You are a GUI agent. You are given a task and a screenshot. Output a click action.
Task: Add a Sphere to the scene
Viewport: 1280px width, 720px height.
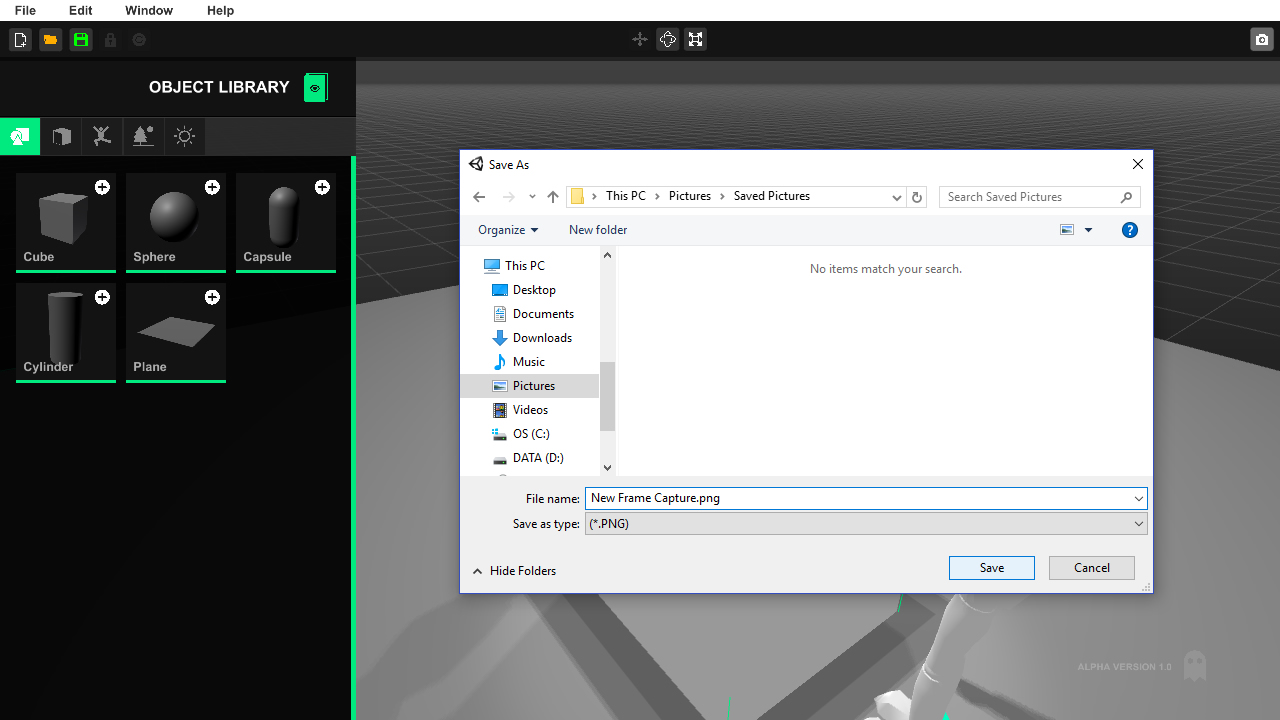click(212, 187)
